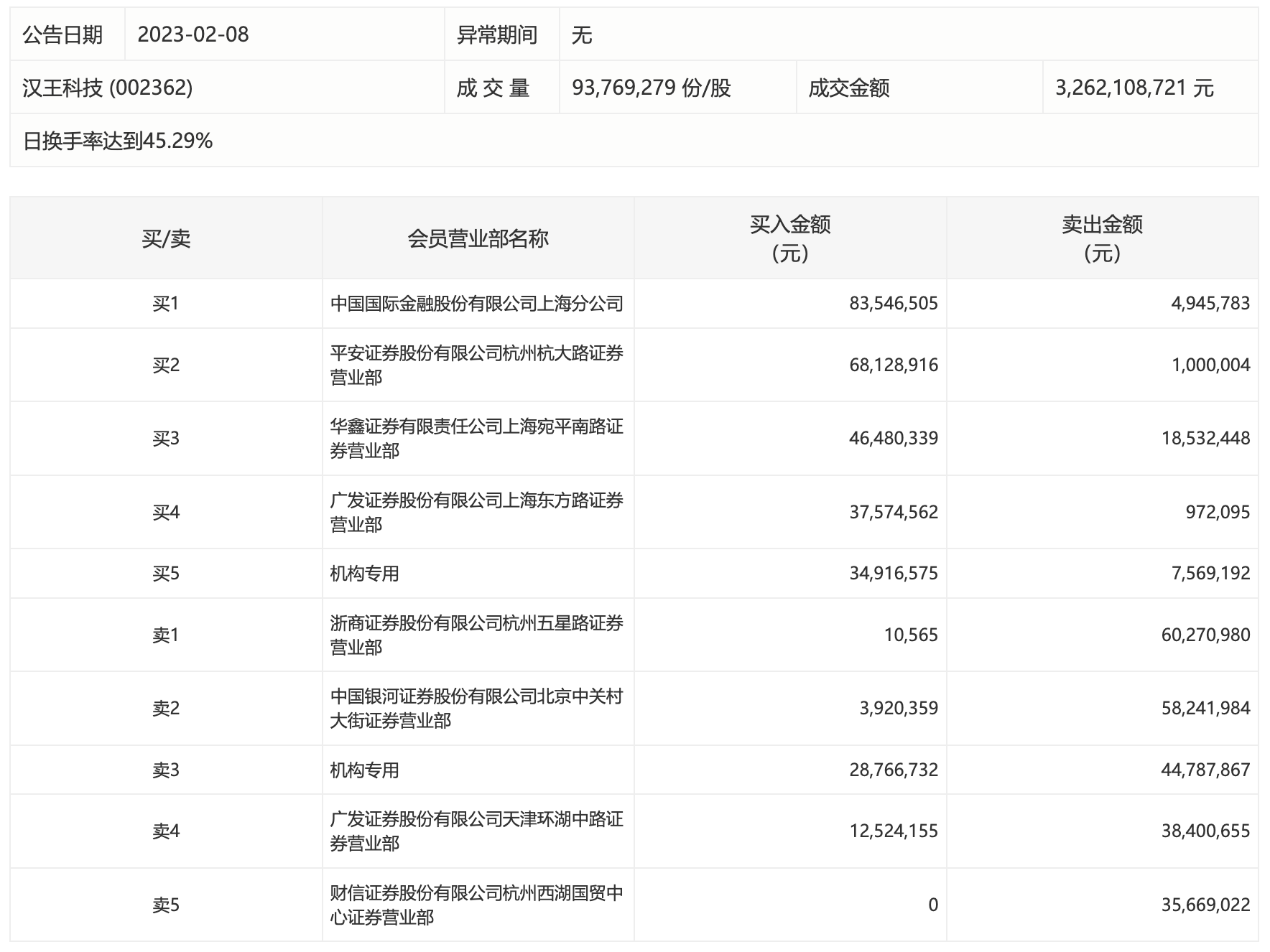Viewport: 1270px width, 952px height.
Task: Click the 卖出金额 (元) column header
Action: click(x=1102, y=238)
